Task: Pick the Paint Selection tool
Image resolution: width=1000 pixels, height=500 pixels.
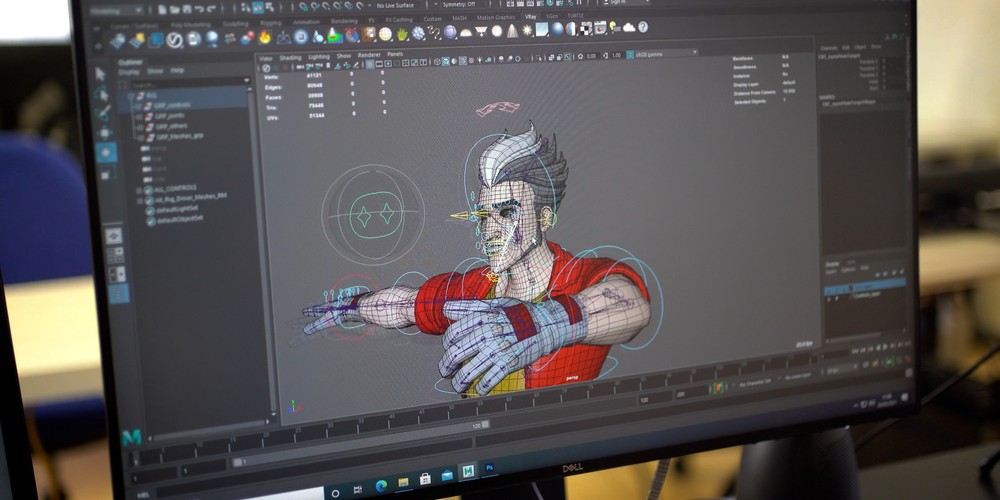Action: pos(103,113)
